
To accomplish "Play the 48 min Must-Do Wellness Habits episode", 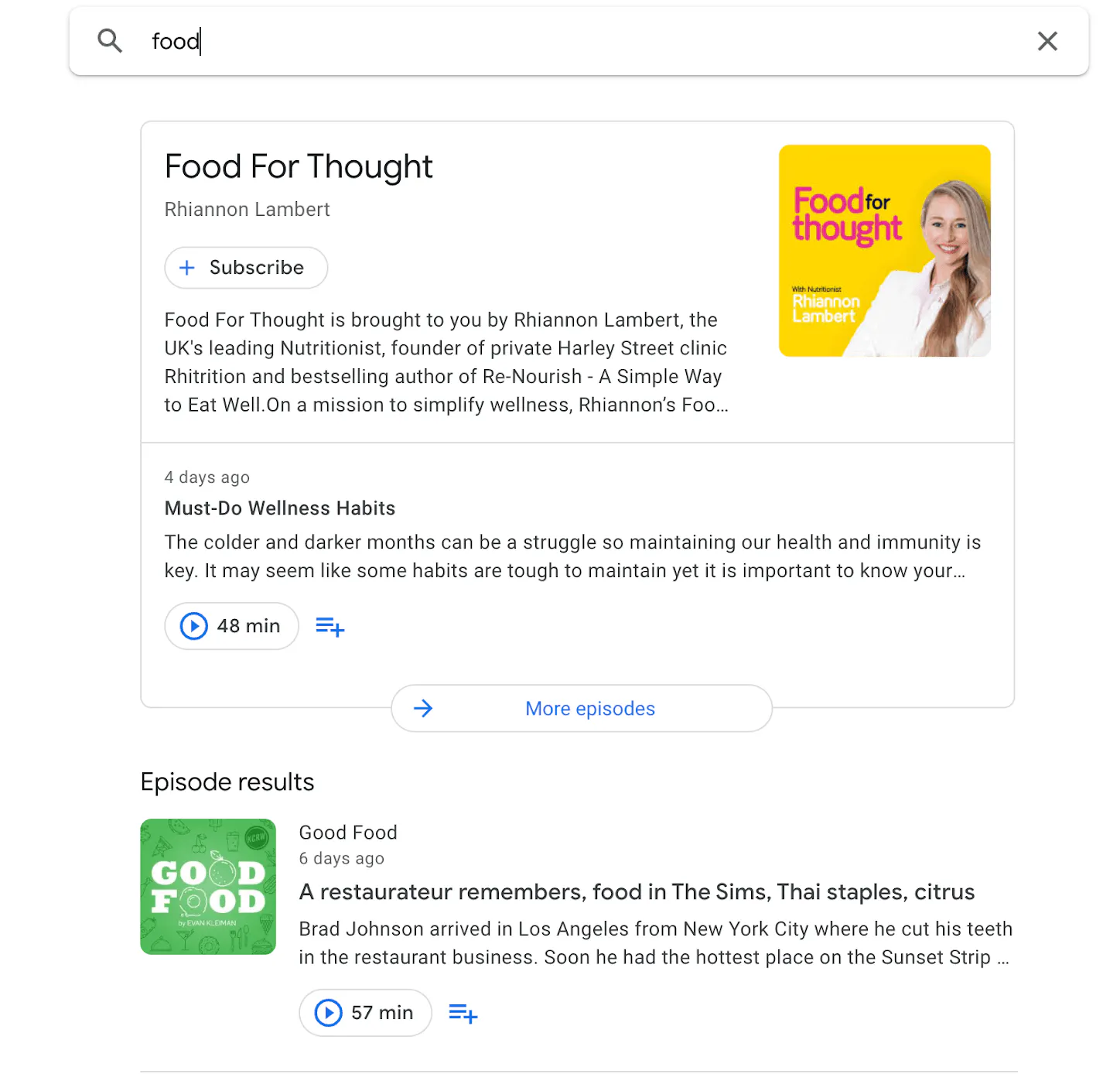I will pos(231,626).
